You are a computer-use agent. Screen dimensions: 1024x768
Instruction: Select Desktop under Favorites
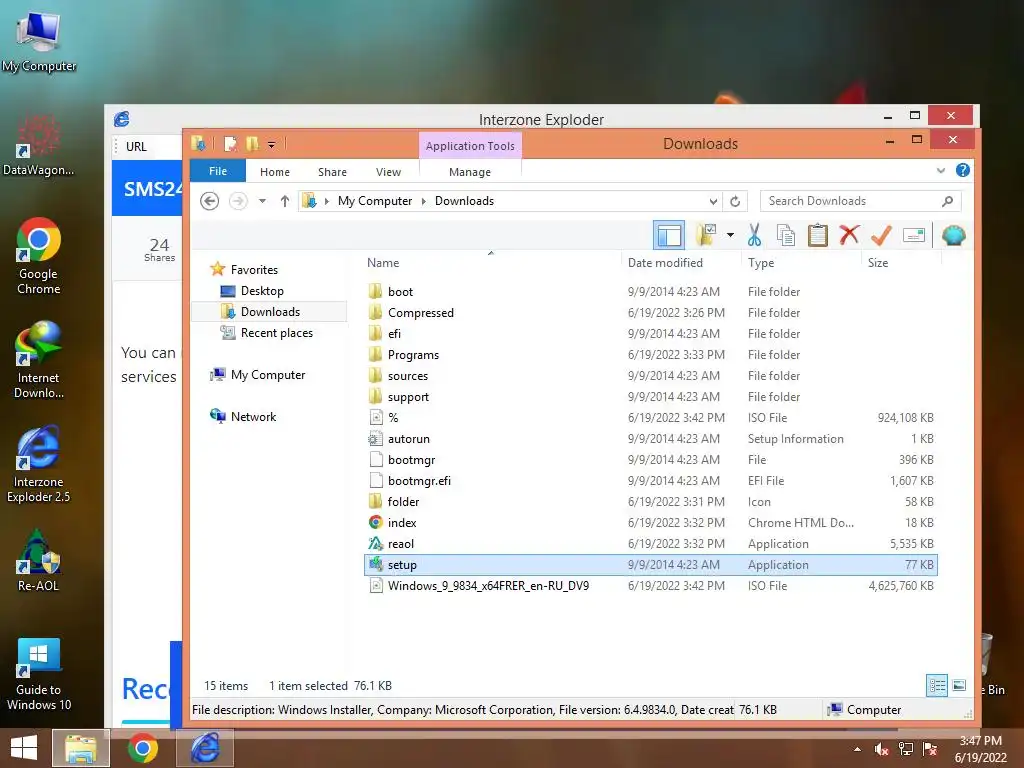point(262,291)
